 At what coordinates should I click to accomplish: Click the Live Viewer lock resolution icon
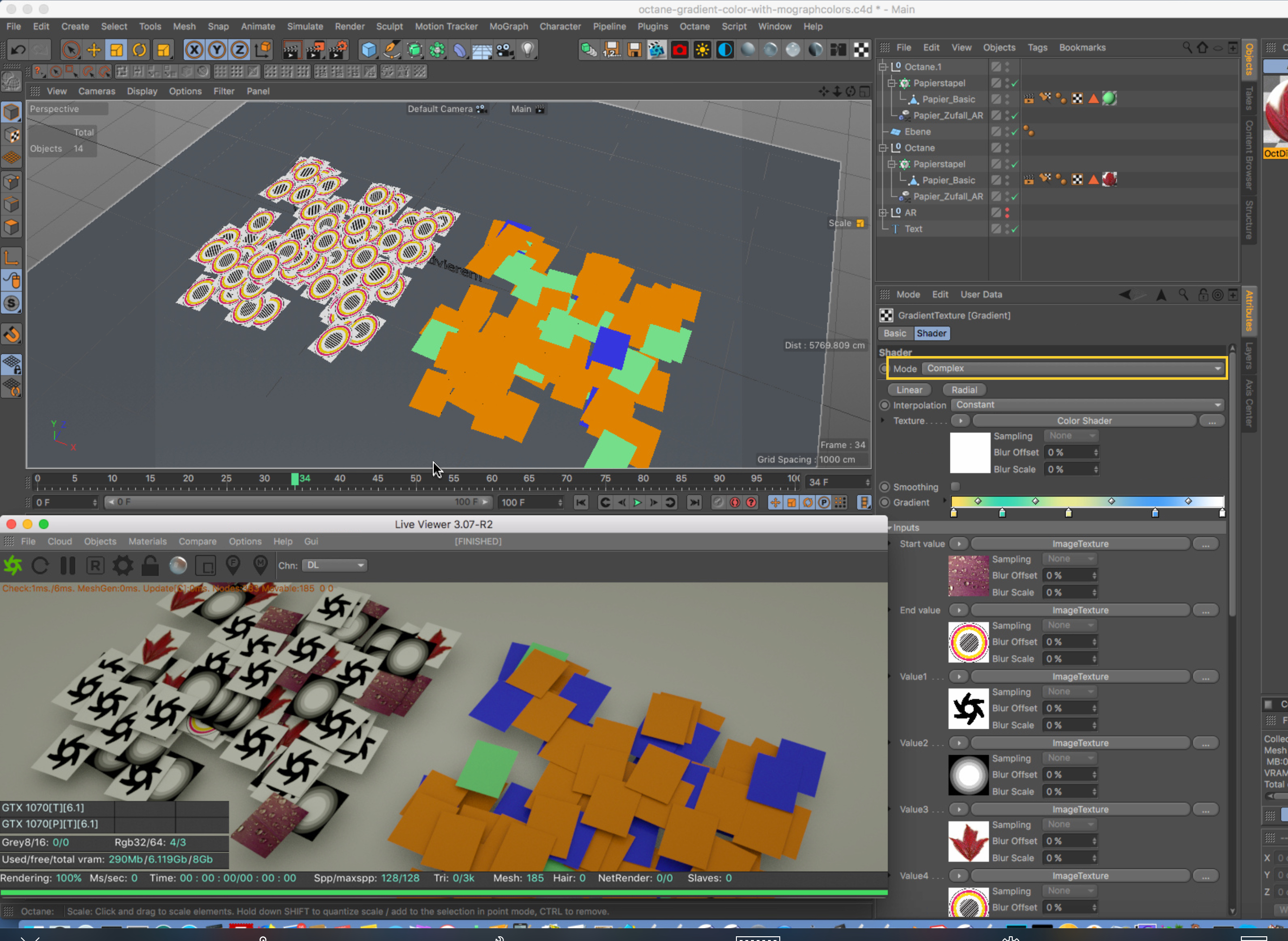tap(150, 566)
